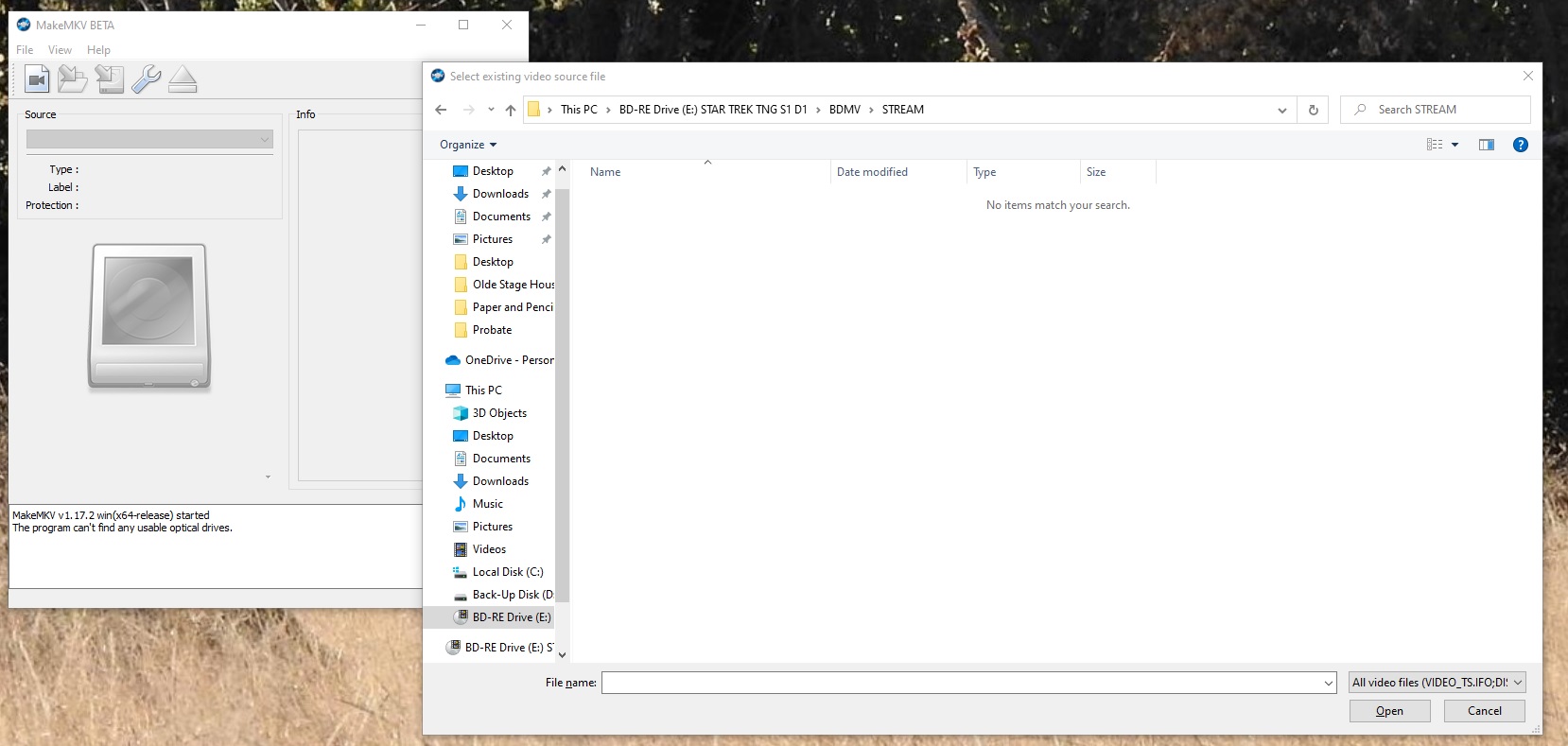Click the forward navigation arrow
The image size is (1568, 746).
[468, 110]
